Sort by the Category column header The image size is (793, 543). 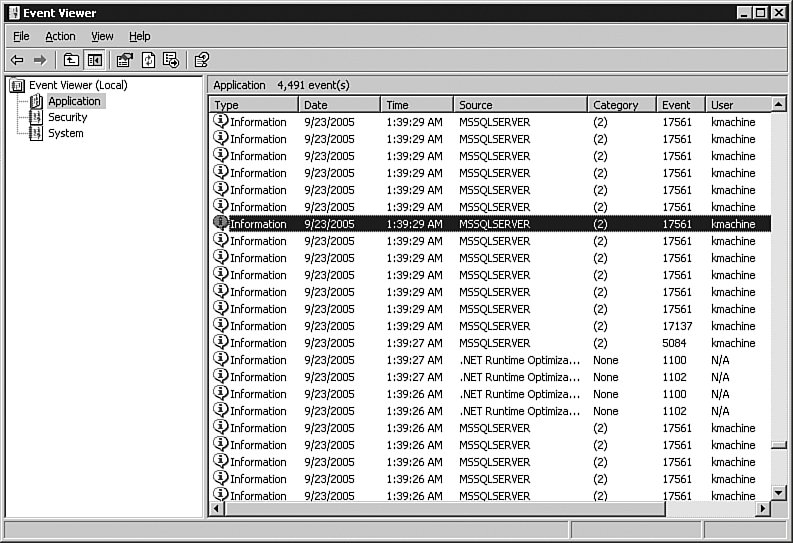point(622,105)
